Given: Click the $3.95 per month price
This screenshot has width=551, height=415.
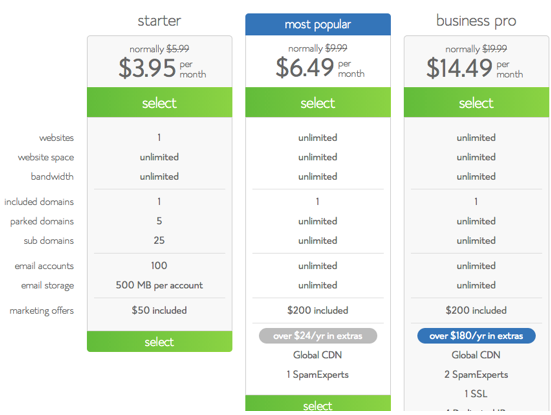Looking at the screenshot, I should point(162,68).
